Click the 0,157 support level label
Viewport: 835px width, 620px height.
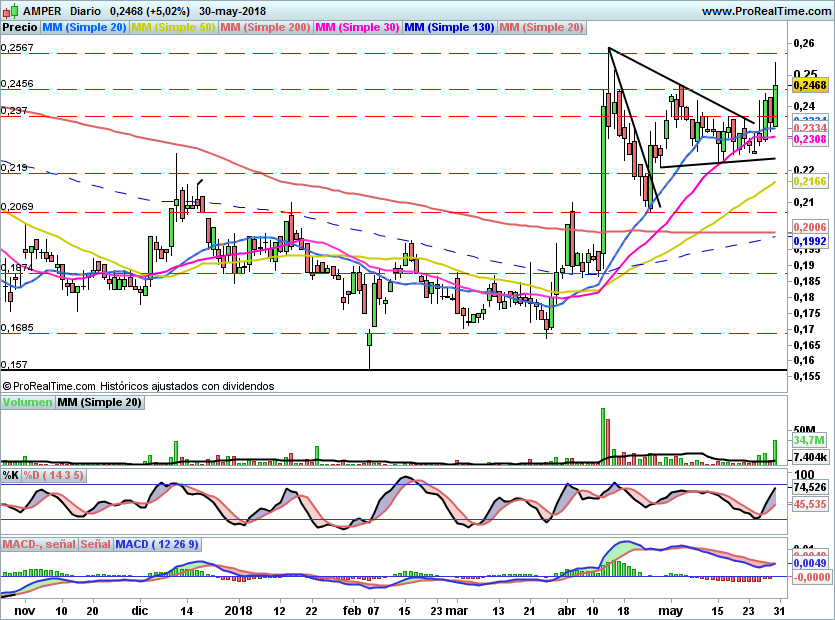[14, 365]
